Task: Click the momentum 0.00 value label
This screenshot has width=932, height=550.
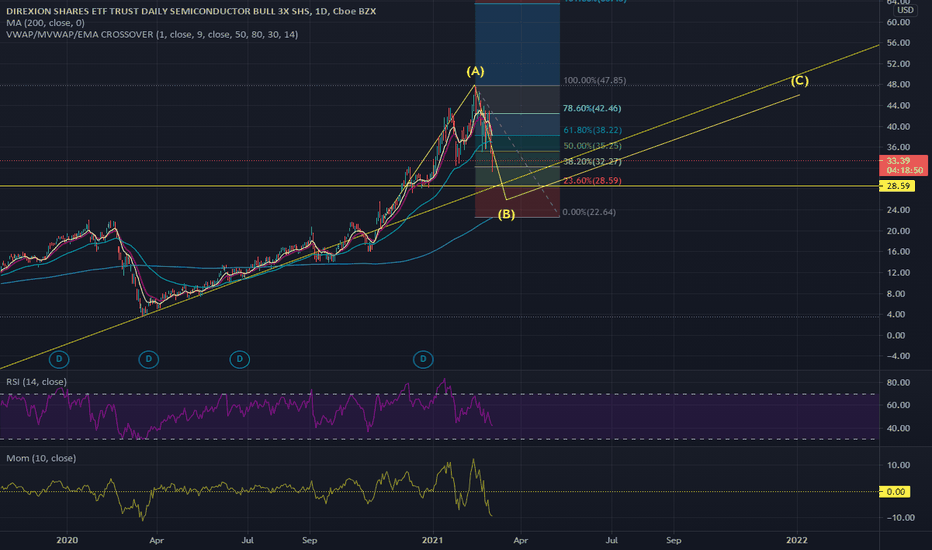Action: [895, 492]
